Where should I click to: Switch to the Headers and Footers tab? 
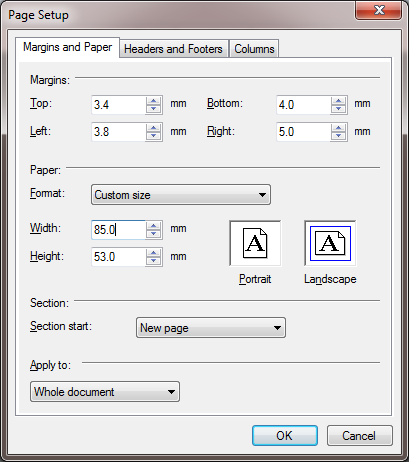click(x=173, y=49)
